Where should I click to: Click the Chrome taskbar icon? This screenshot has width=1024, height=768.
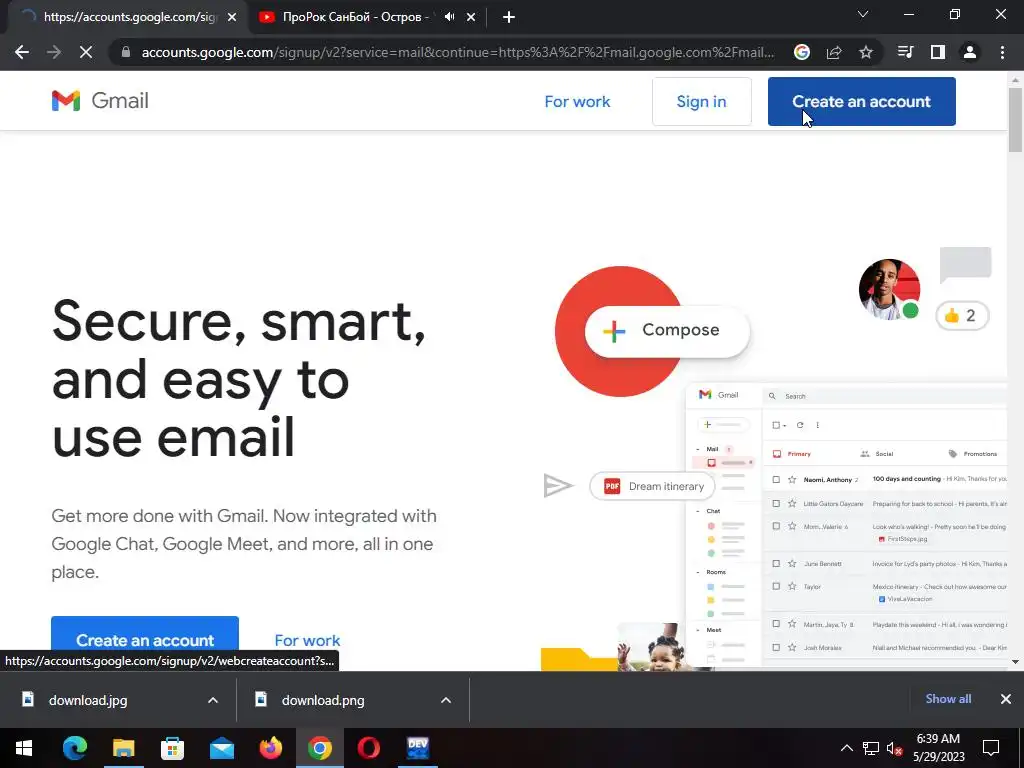(x=319, y=748)
